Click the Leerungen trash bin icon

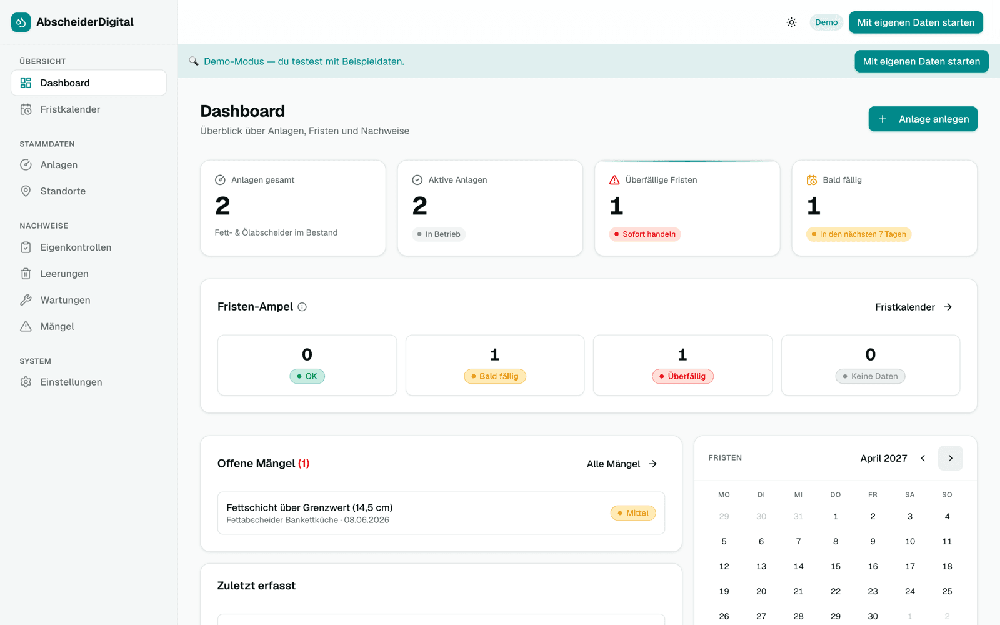click(26, 274)
